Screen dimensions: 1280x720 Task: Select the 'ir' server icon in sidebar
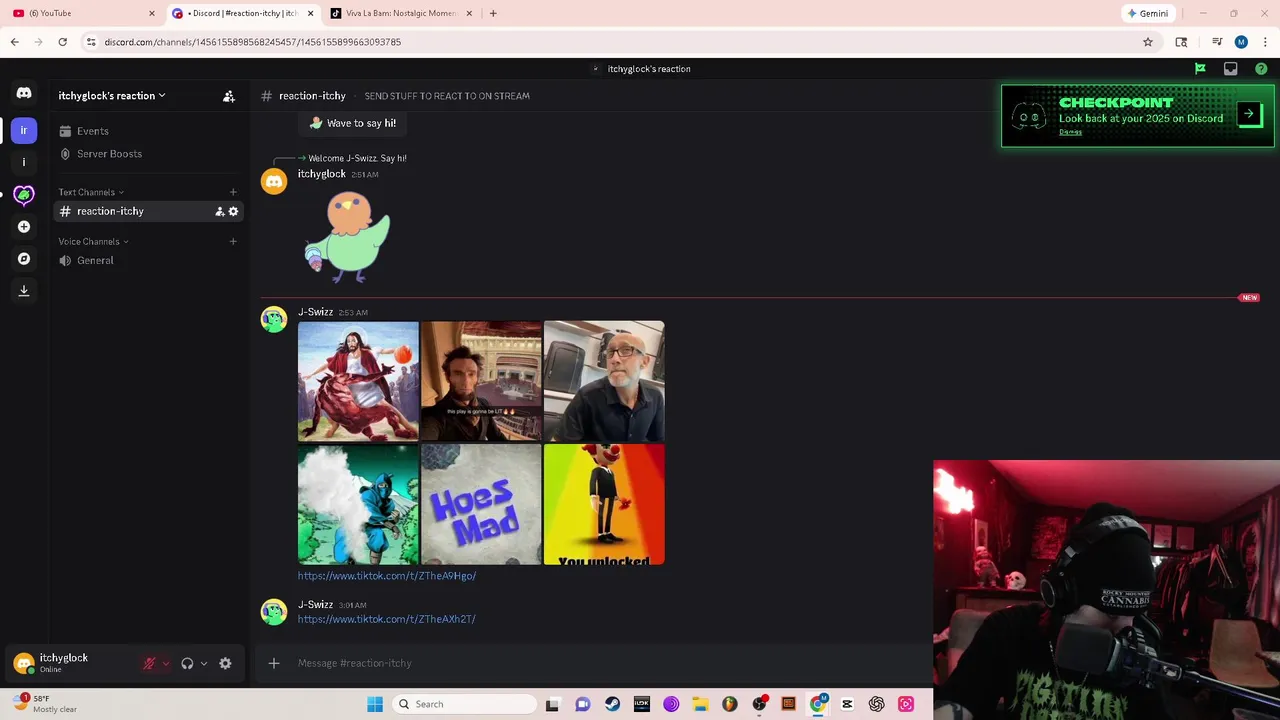[24, 130]
